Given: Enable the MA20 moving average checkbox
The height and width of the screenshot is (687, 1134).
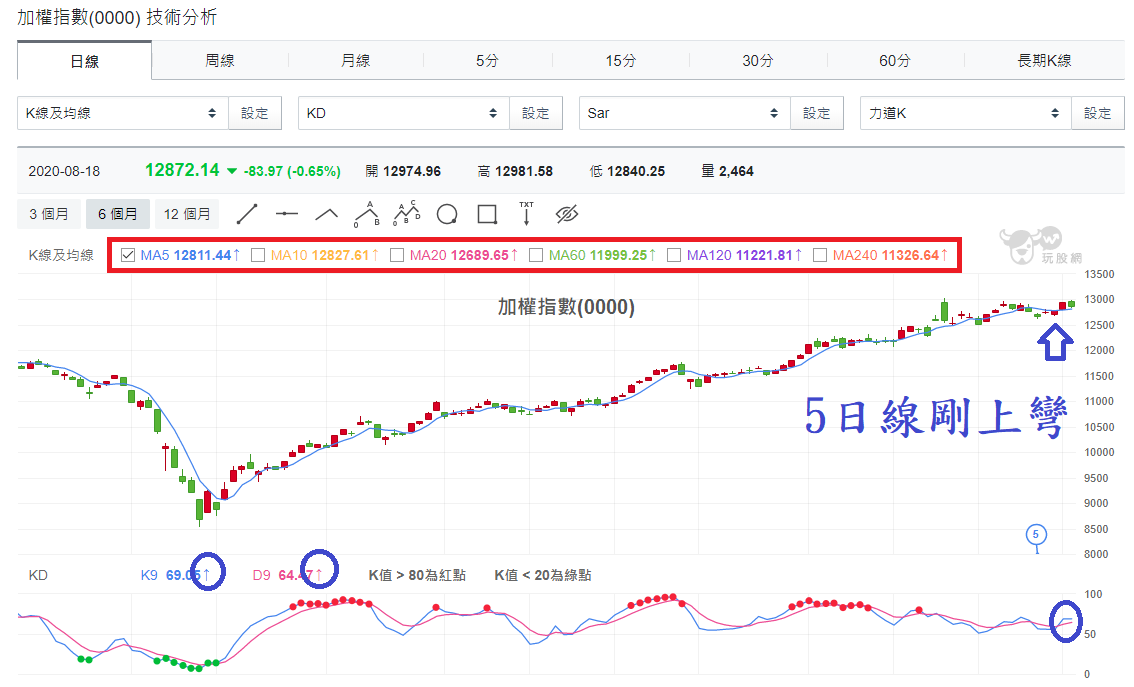Looking at the screenshot, I should [397, 255].
